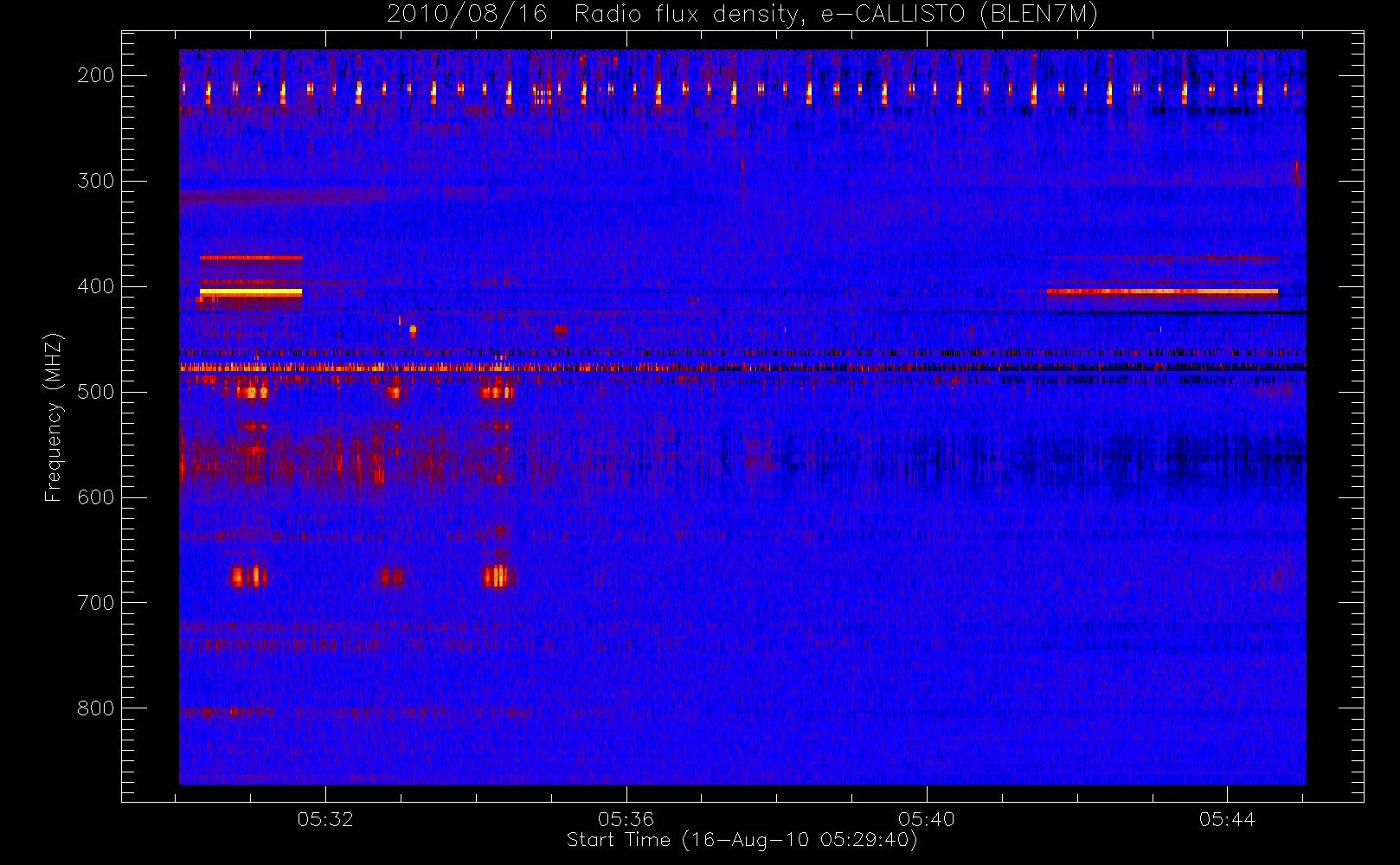Click the 400 frequency tick label
This screenshot has height=865, width=1400.
(x=96, y=286)
